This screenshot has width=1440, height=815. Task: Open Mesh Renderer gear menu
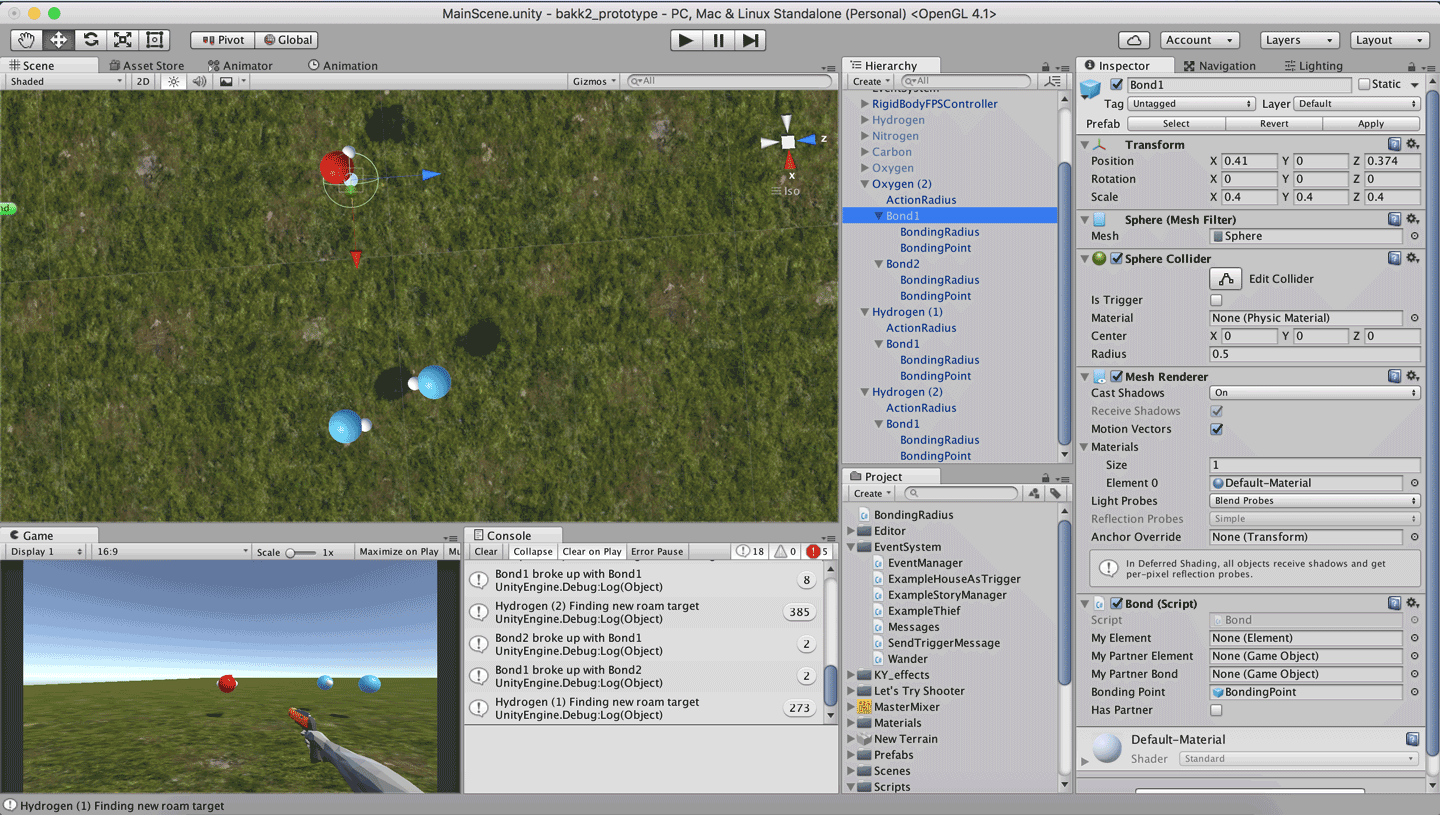coord(1412,376)
